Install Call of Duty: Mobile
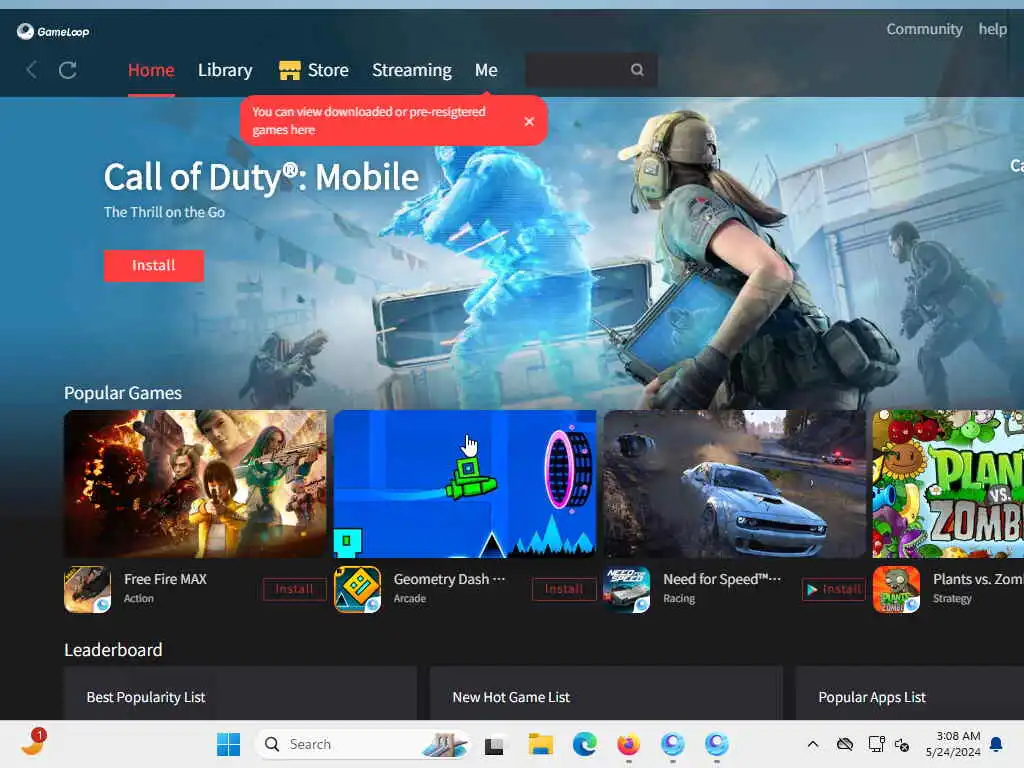 pos(153,265)
